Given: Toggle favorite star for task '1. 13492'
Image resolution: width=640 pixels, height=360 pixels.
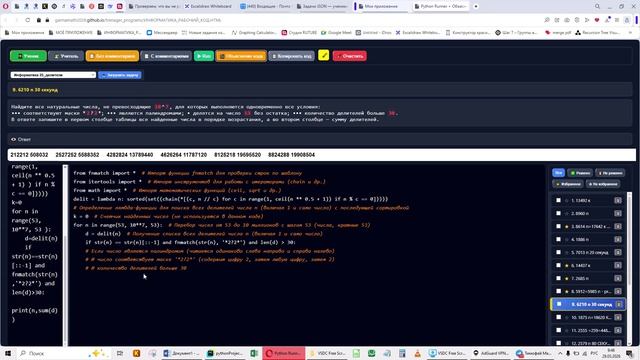Looking at the screenshot, I should 567,200.
